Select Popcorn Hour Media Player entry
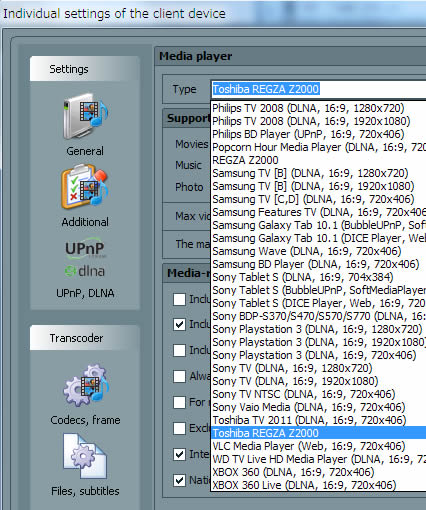426x510 pixels. (x=319, y=147)
